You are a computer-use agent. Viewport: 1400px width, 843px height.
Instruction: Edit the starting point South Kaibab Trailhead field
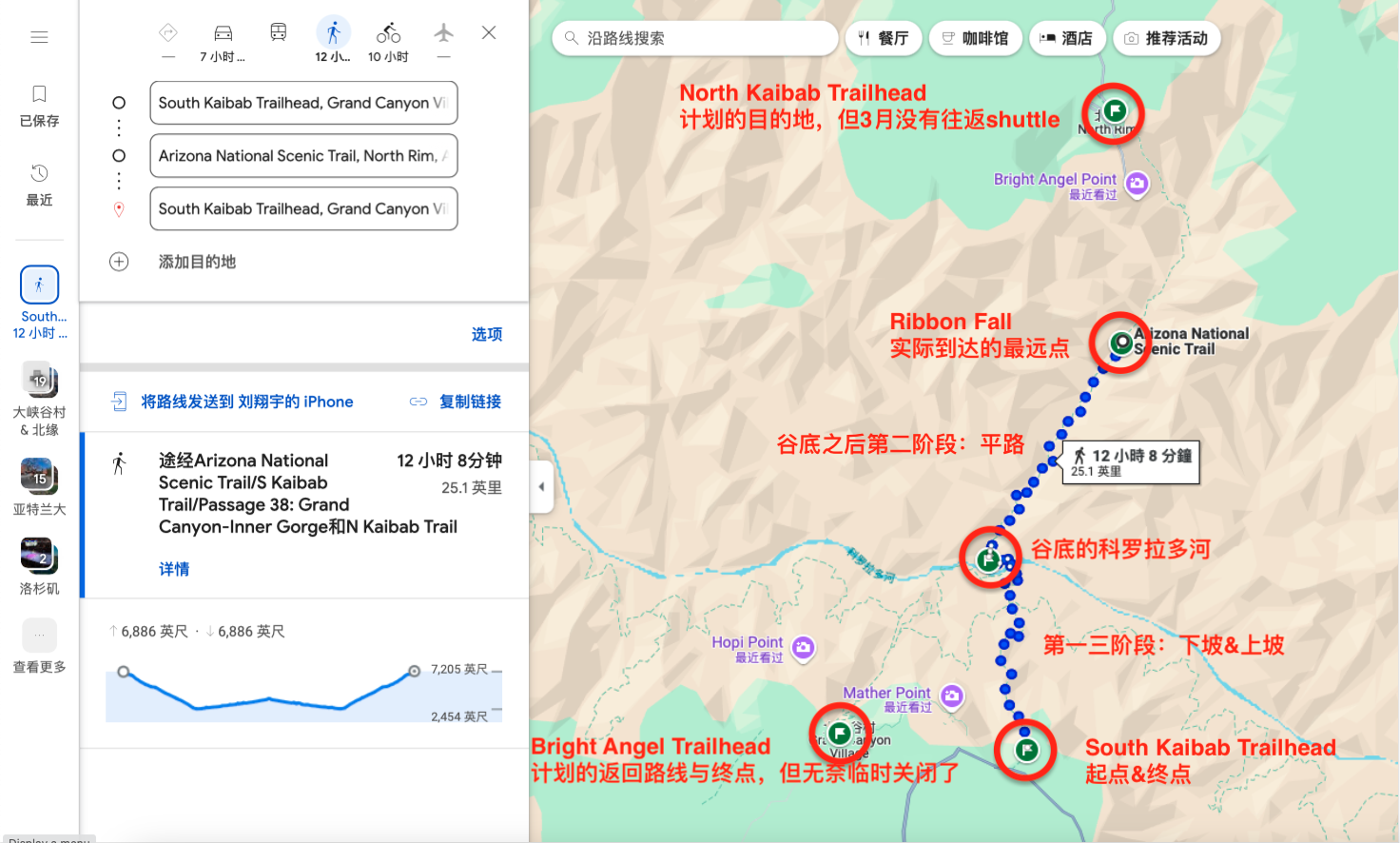point(303,103)
